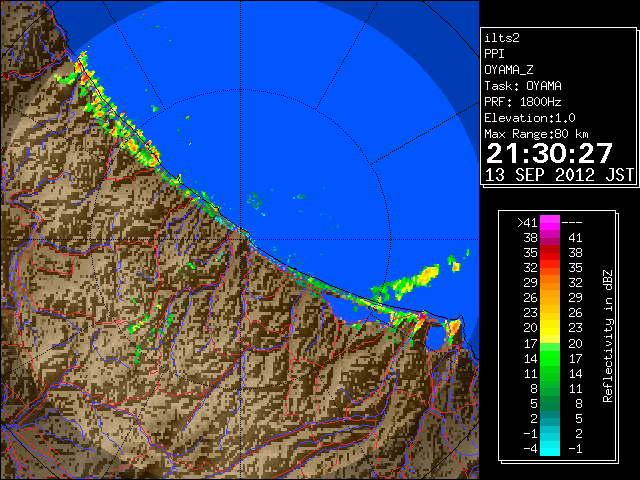Viewport: 640px width, 480px height.
Task: Select the 'PPI' scan type text
Action: [x=494, y=54]
